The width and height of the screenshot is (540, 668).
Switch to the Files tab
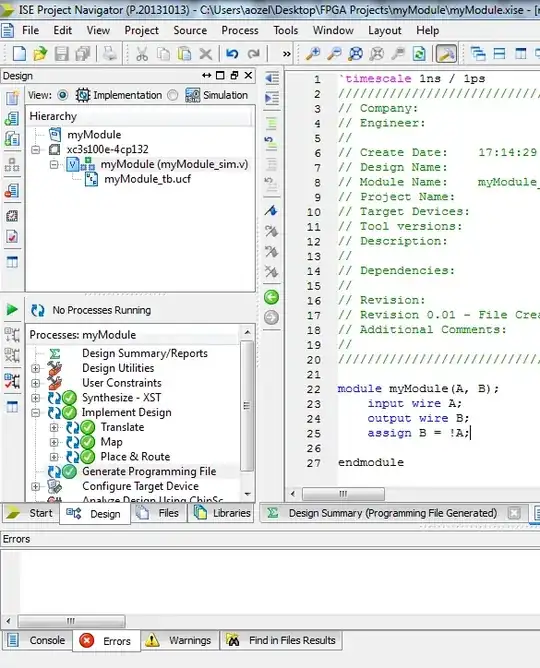(x=159, y=513)
